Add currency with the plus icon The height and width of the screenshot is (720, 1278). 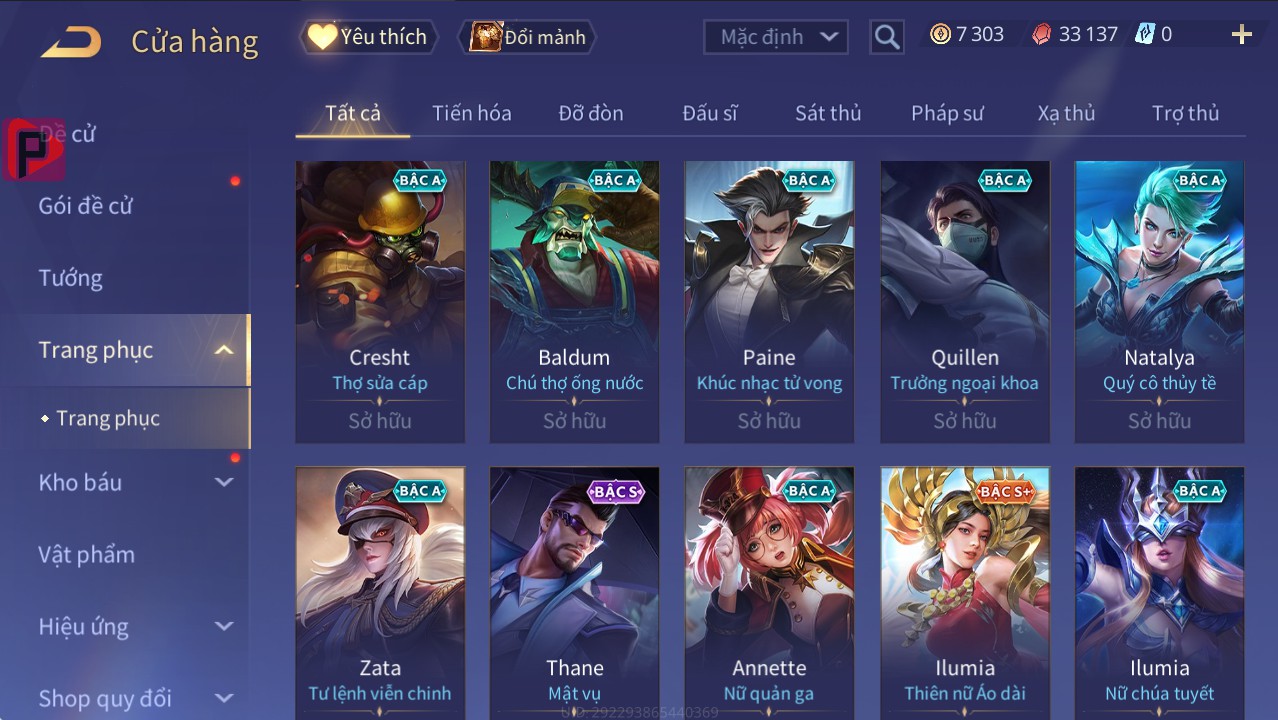point(1242,35)
